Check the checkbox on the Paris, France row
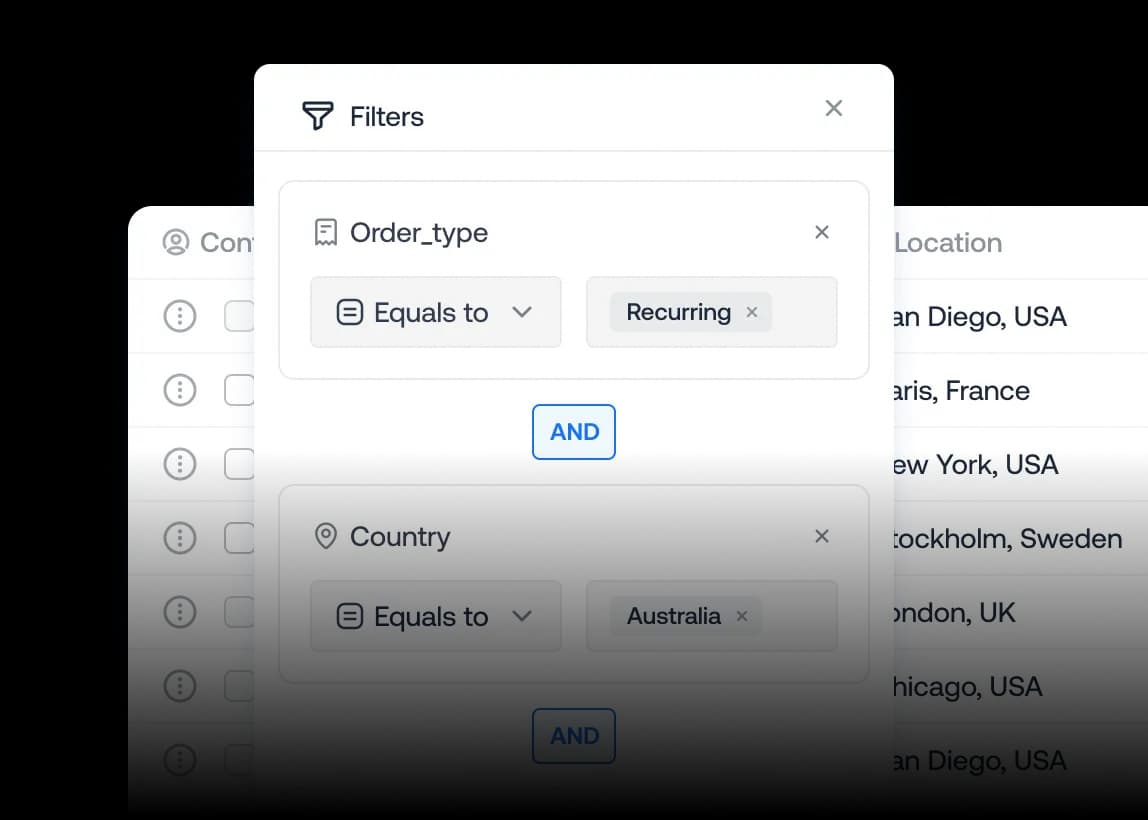The image size is (1148, 820). [x=240, y=390]
